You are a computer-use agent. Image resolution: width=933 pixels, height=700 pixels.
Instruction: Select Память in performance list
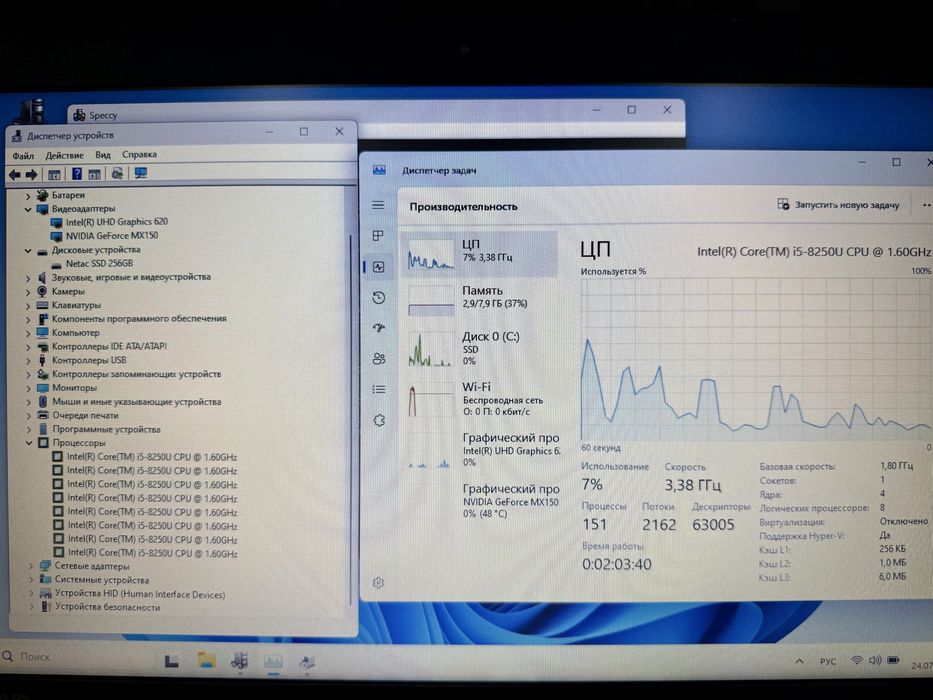(x=480, y=299)
